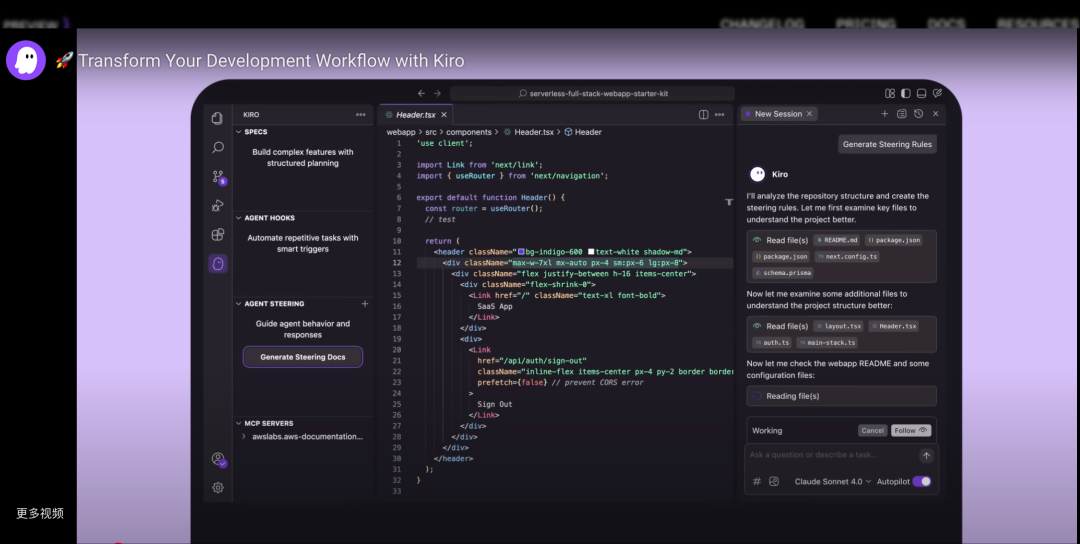Click the split editor icon
The width and height of the screenshot is (1080, 544).
click(703, 115)
